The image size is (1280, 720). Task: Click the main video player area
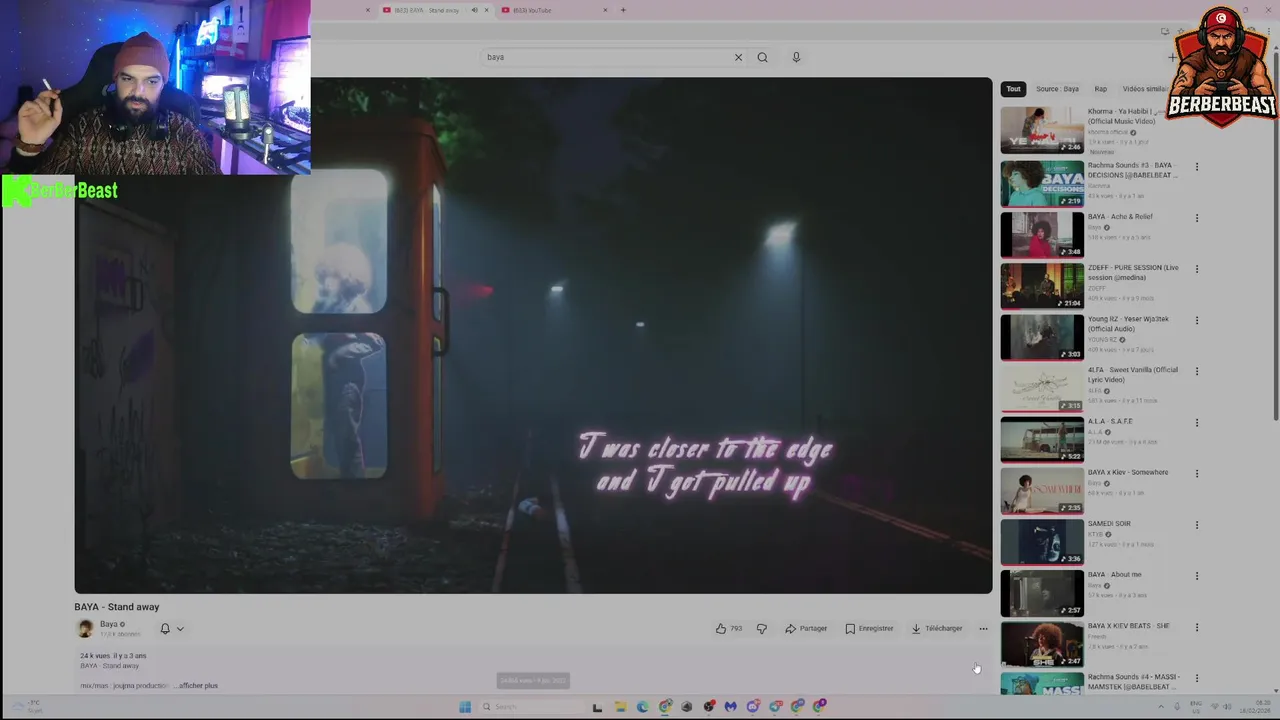[533, 335]
